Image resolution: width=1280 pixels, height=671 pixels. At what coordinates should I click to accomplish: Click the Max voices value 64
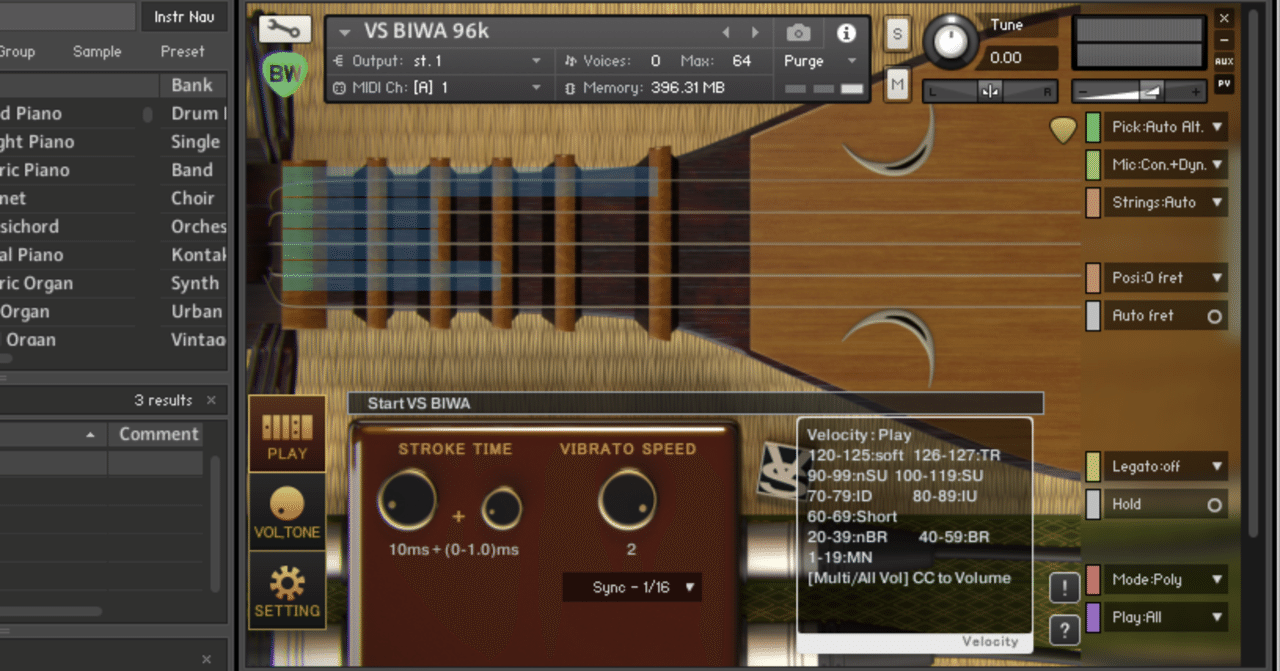741,61
